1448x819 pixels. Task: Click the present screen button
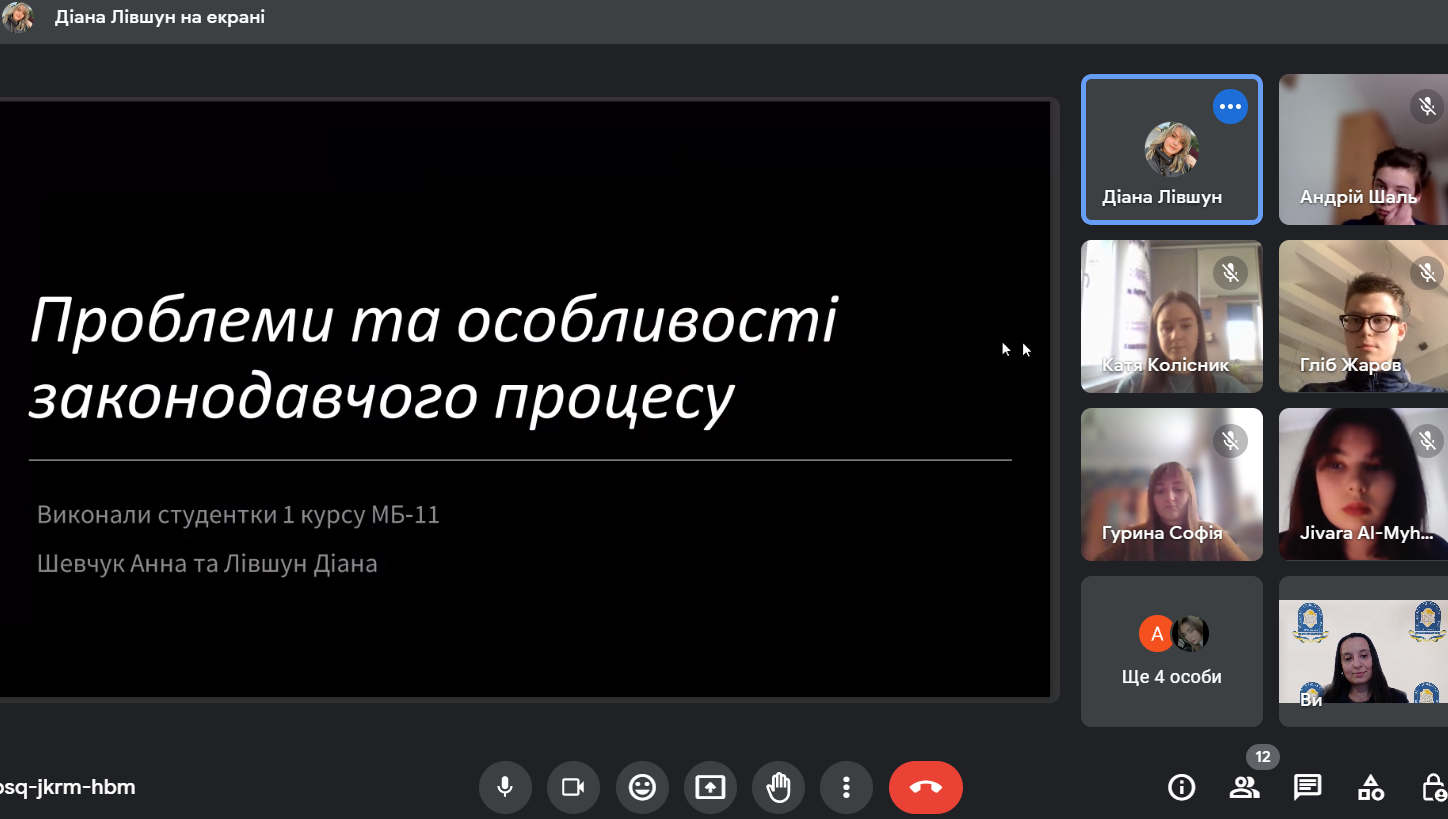pyautogui.click(x=710, y=787)
